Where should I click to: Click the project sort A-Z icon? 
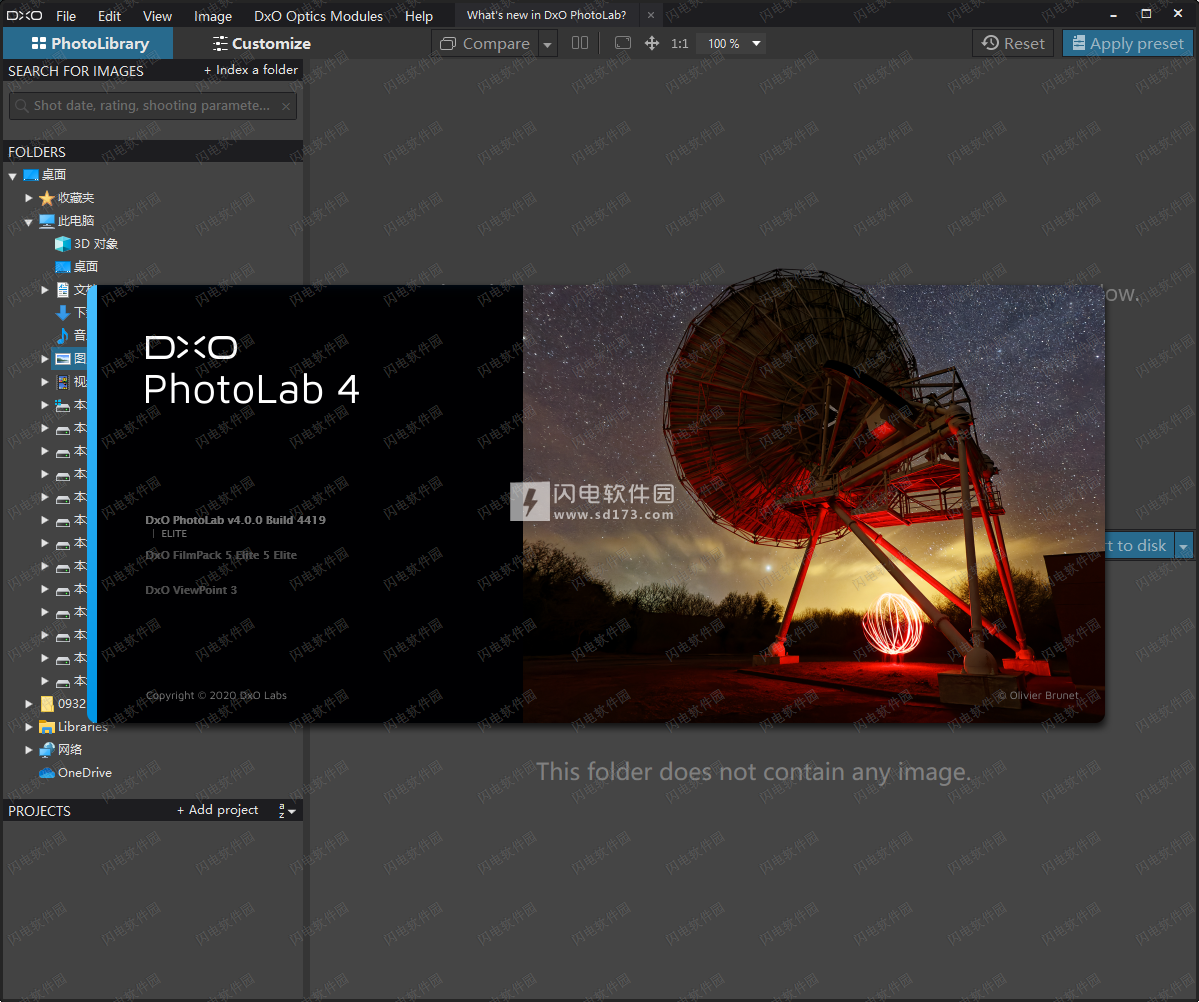click(287, 811)
